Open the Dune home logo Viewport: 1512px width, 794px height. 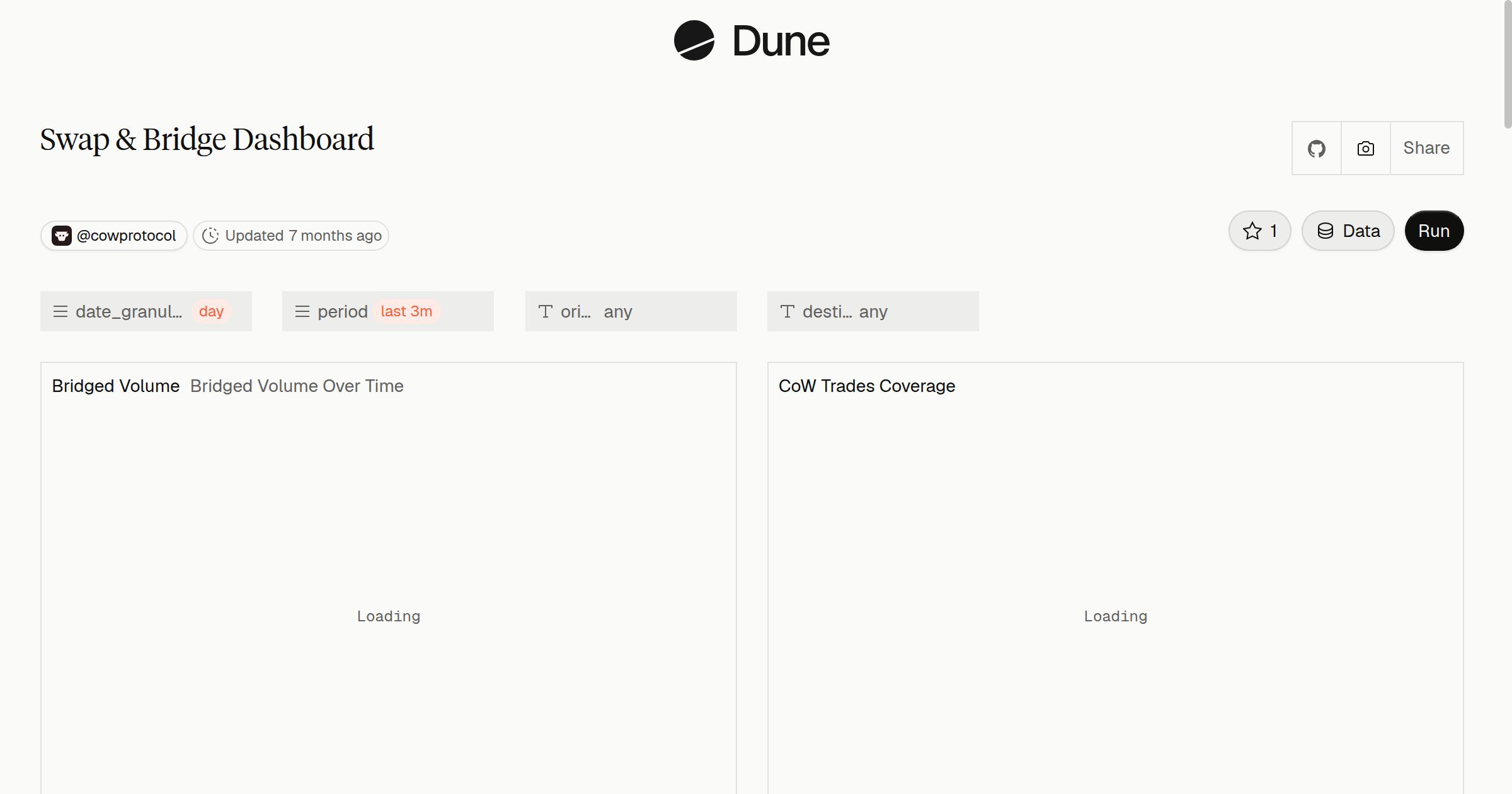coord(752,41)
